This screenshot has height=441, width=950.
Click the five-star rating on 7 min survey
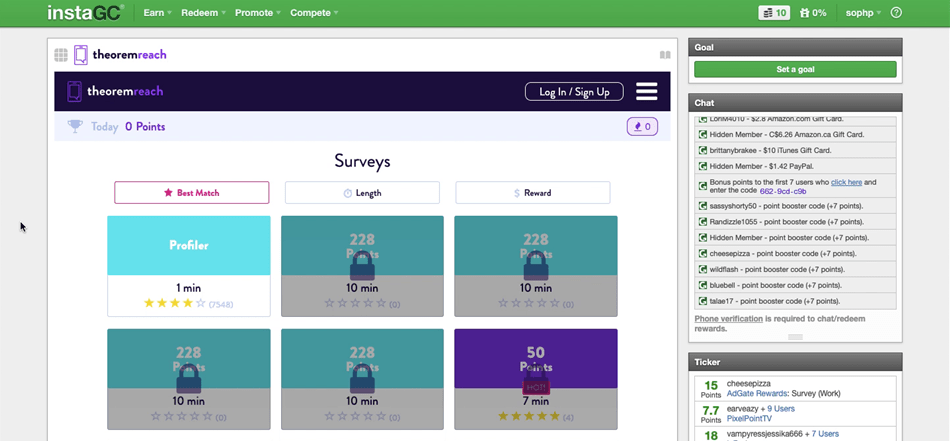[x=529, y=416]
